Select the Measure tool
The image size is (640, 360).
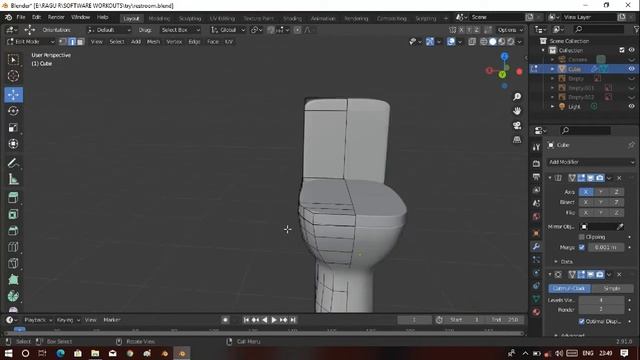point(13,179)
